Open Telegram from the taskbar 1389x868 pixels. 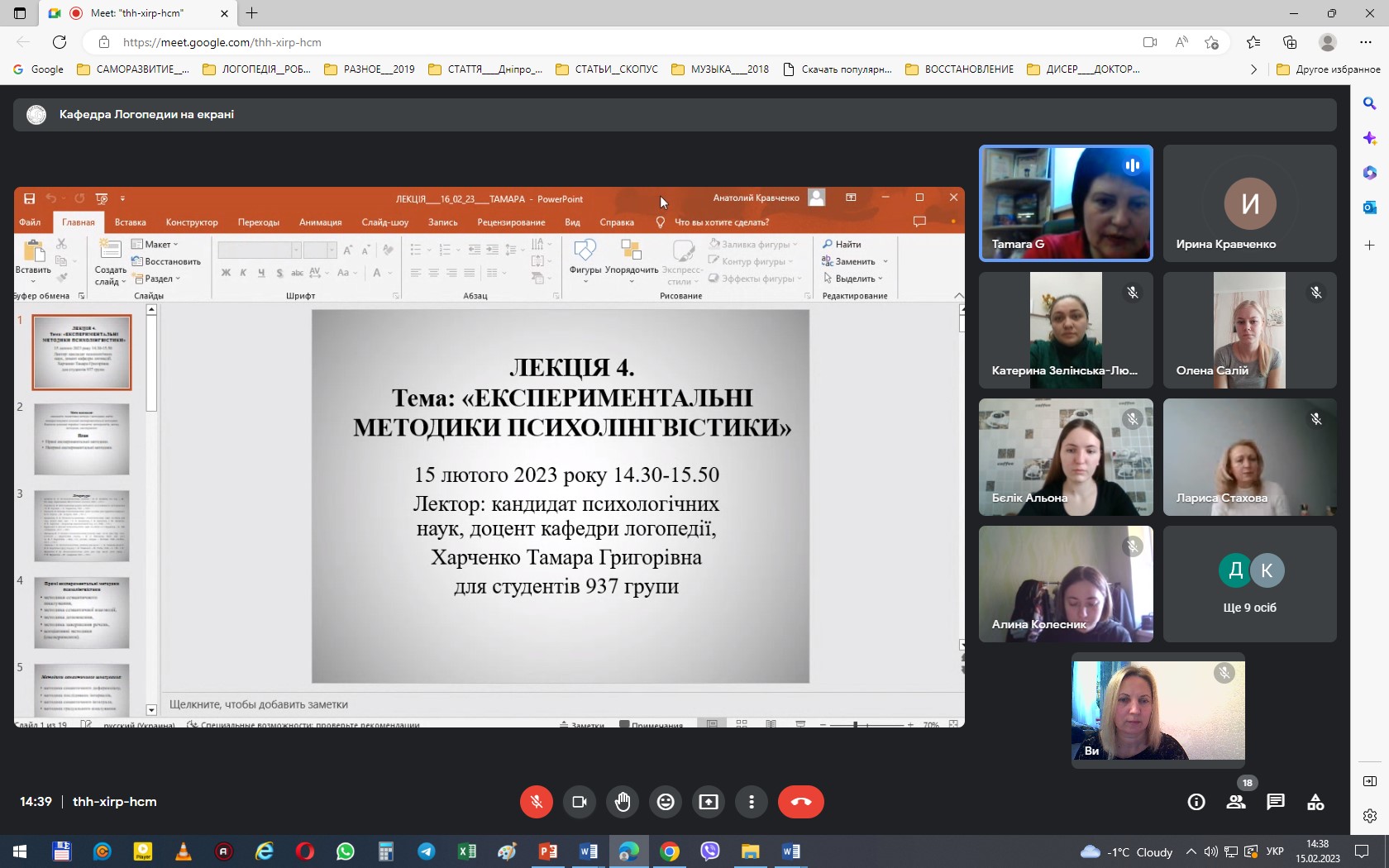[x=426, y=851]
